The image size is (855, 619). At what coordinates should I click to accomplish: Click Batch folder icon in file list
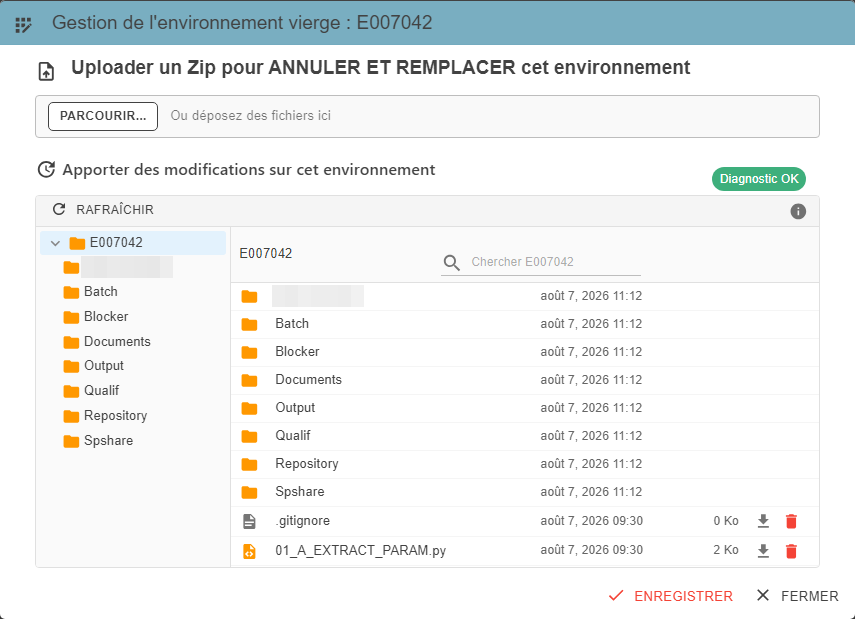point(249,324)
